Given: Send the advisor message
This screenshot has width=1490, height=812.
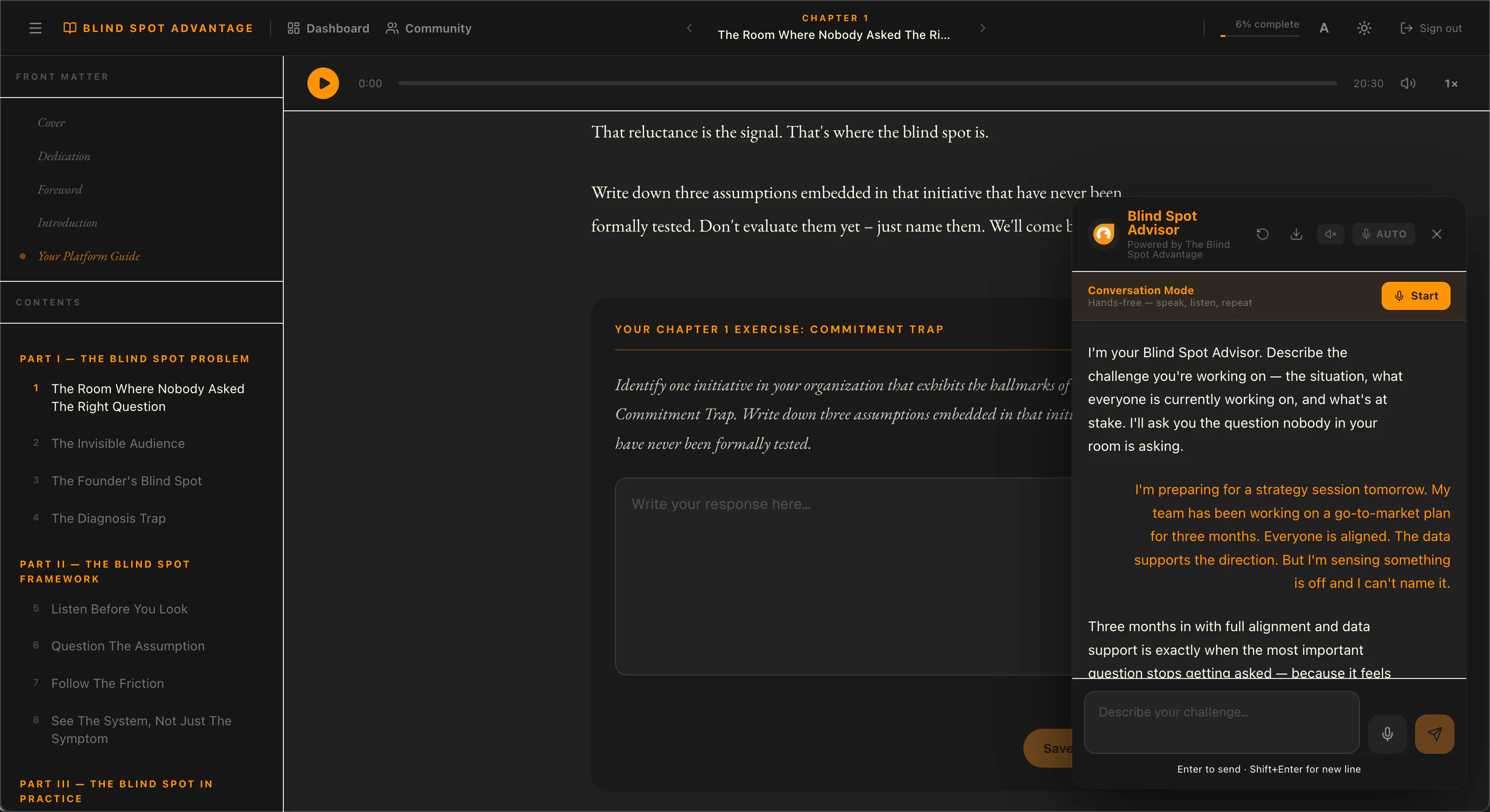Looking at the screenshot, I should pos(1434,734).
